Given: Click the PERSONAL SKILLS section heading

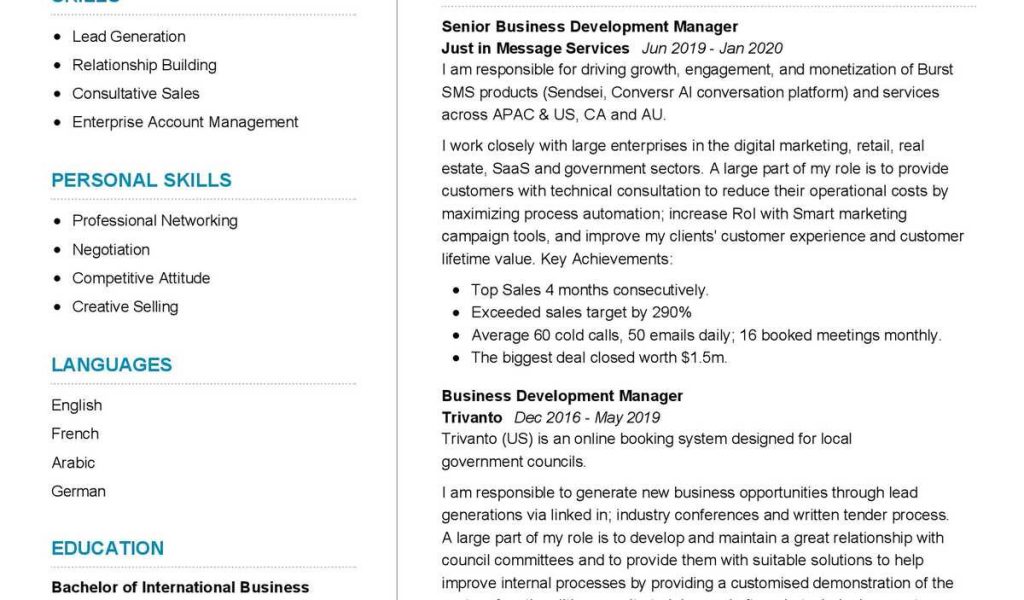Looking at the screenshot, I should 141,180.
